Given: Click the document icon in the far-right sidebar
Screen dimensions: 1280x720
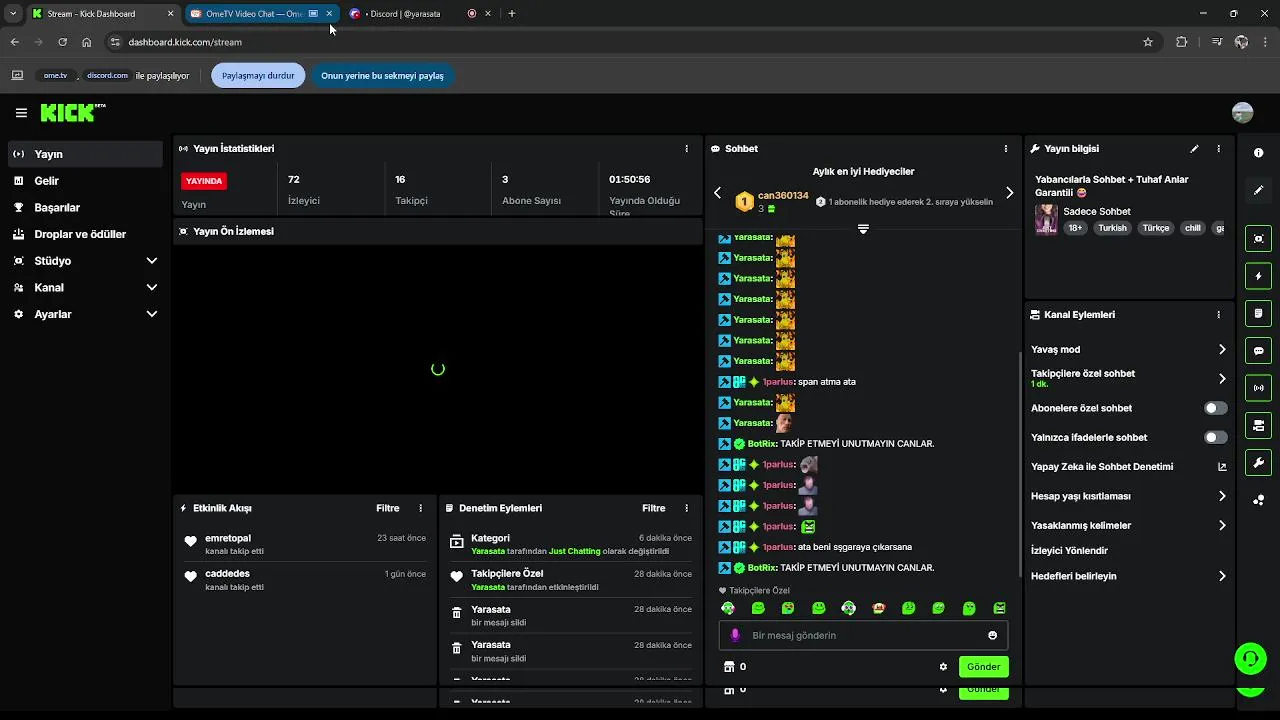Looking at the screenshot, I should pyautogui.click(x=1258, y=313).
